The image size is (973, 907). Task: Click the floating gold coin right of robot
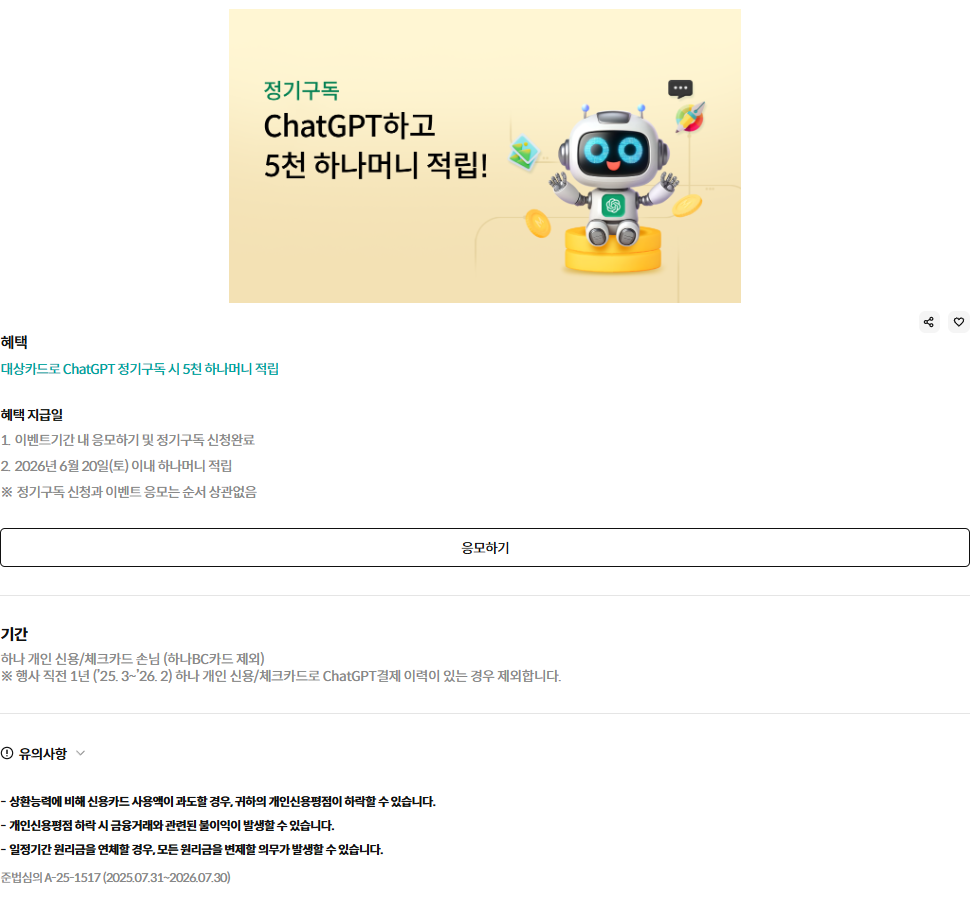pyautogui.click(x=688, y=205)
